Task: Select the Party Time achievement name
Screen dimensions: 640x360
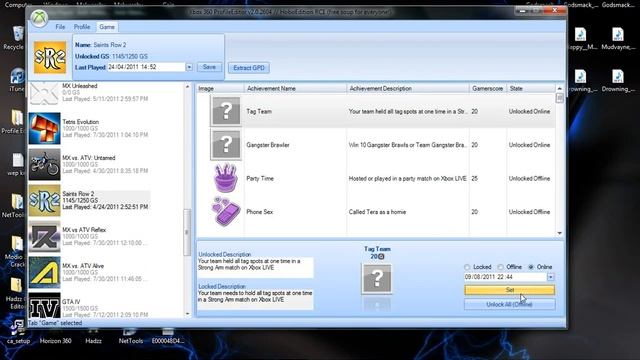Action: (x=260, y=178)
